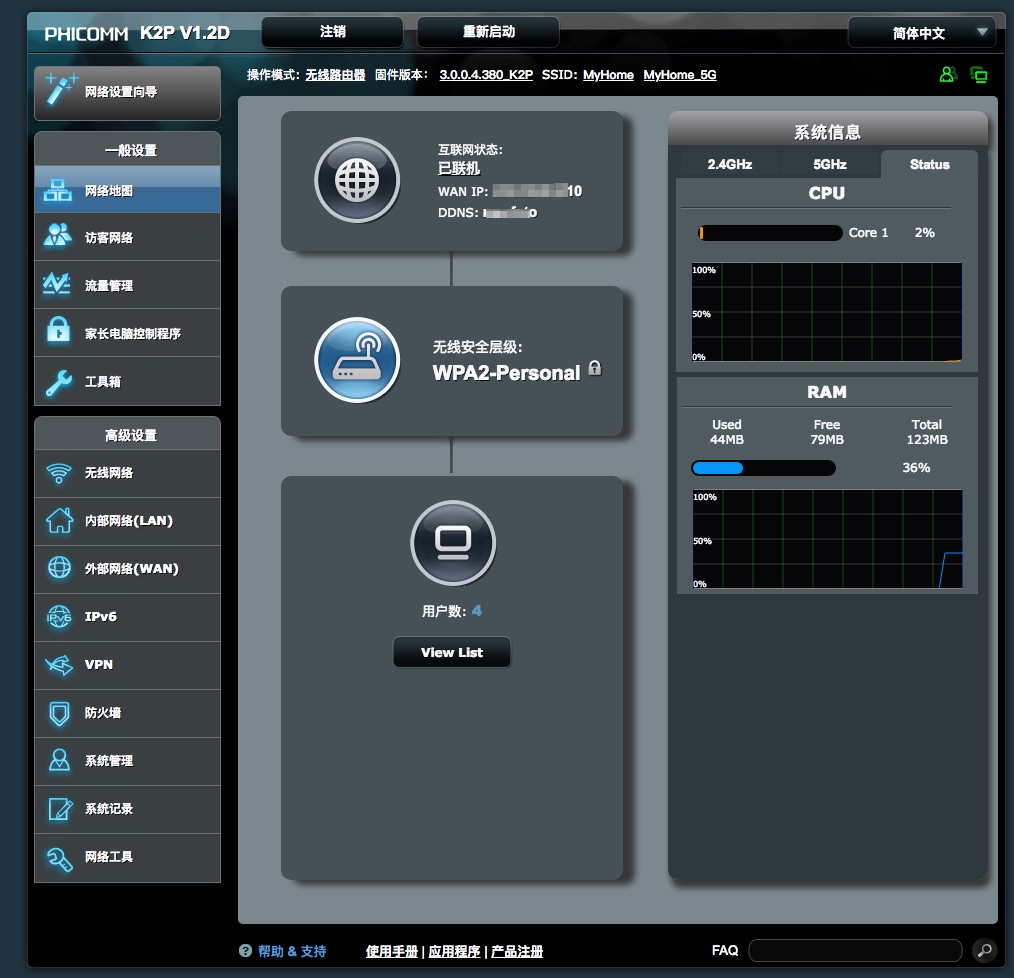
Task: Click the client computer monitor icon
Action: coord(453,543)
